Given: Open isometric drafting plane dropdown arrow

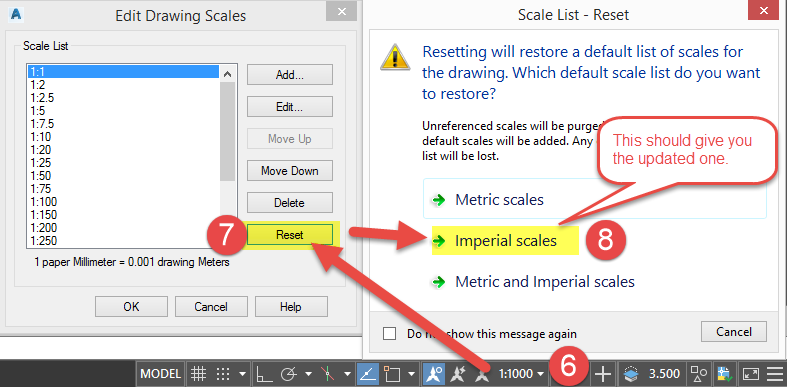Looking at the screenshot, I should pos(347,374).
